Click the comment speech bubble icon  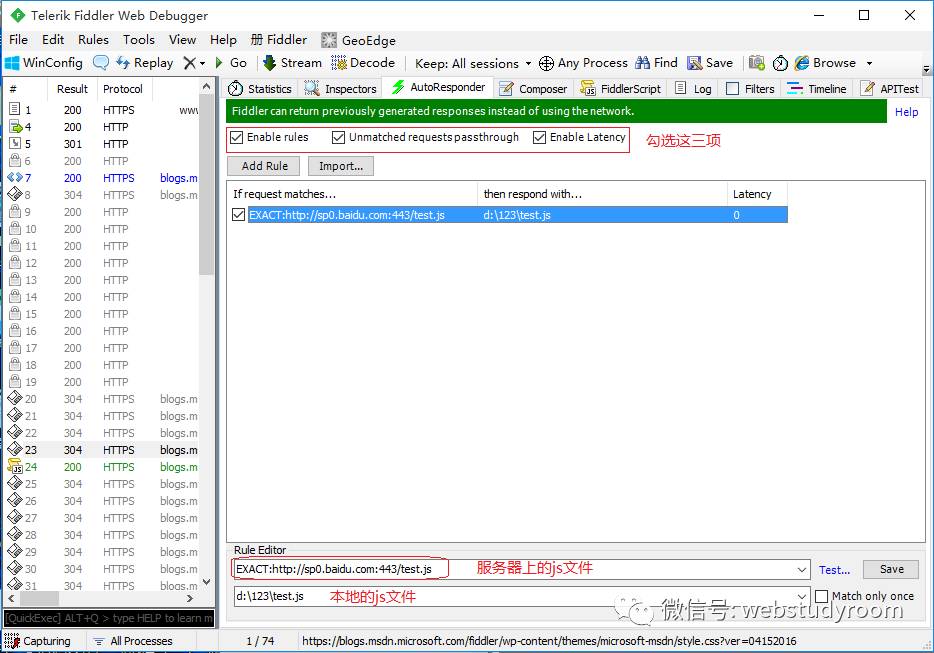pyautogui.click(x=101, y=63)
